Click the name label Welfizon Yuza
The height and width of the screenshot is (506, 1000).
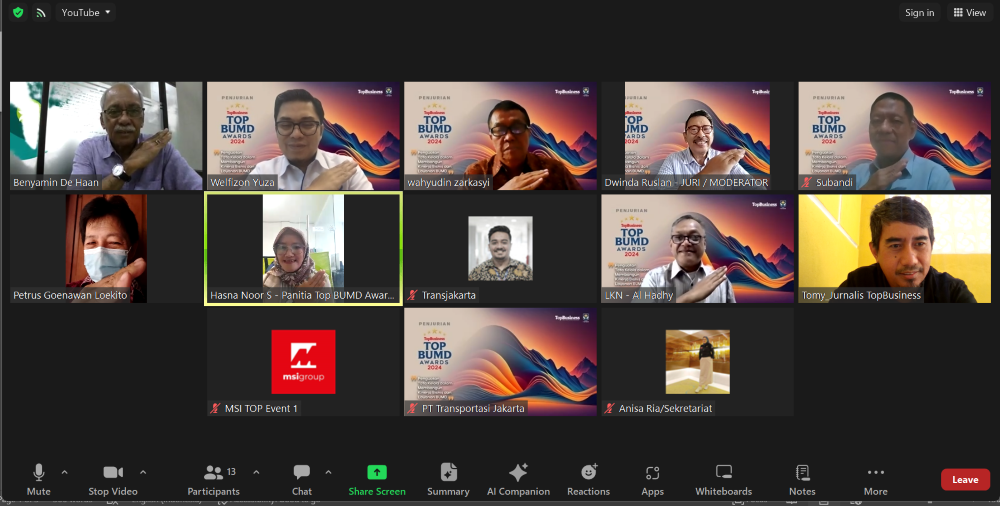(x=242, y=182)
